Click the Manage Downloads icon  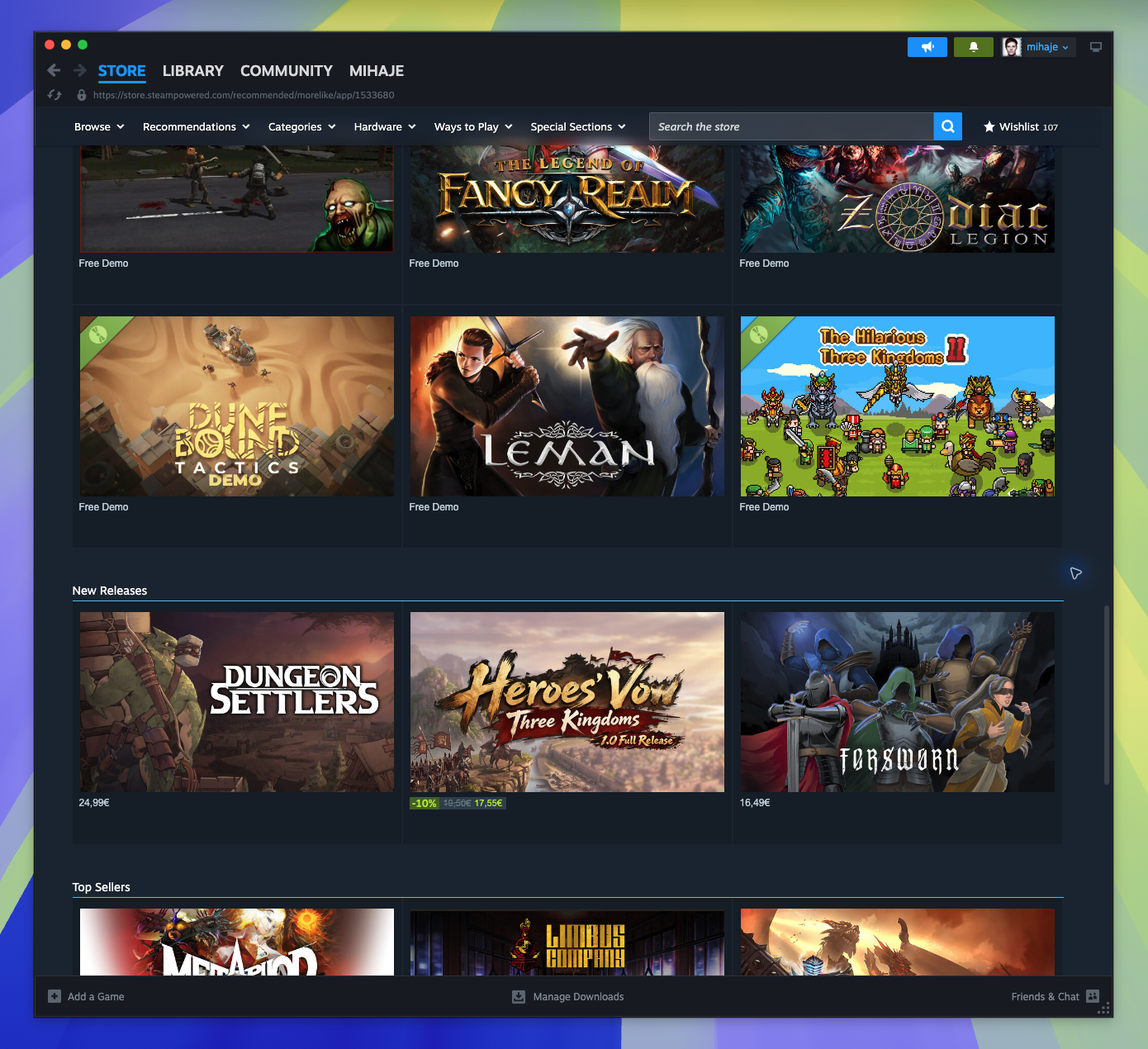pos(519,996)
